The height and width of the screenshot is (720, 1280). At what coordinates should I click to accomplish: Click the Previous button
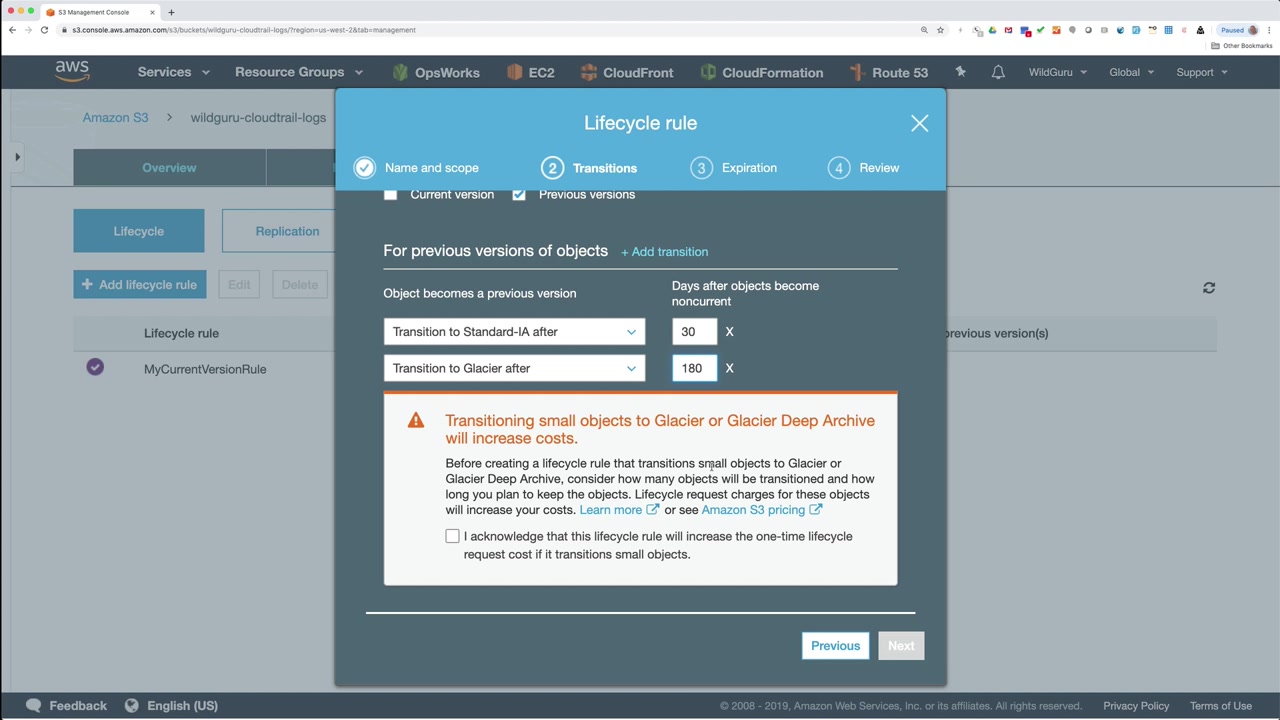tap(835, 646)
